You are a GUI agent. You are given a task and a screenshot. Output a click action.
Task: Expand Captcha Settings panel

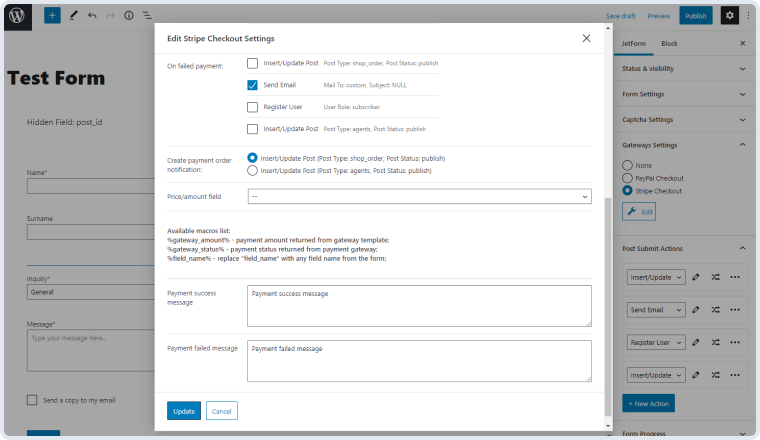(x=684, y=120)
